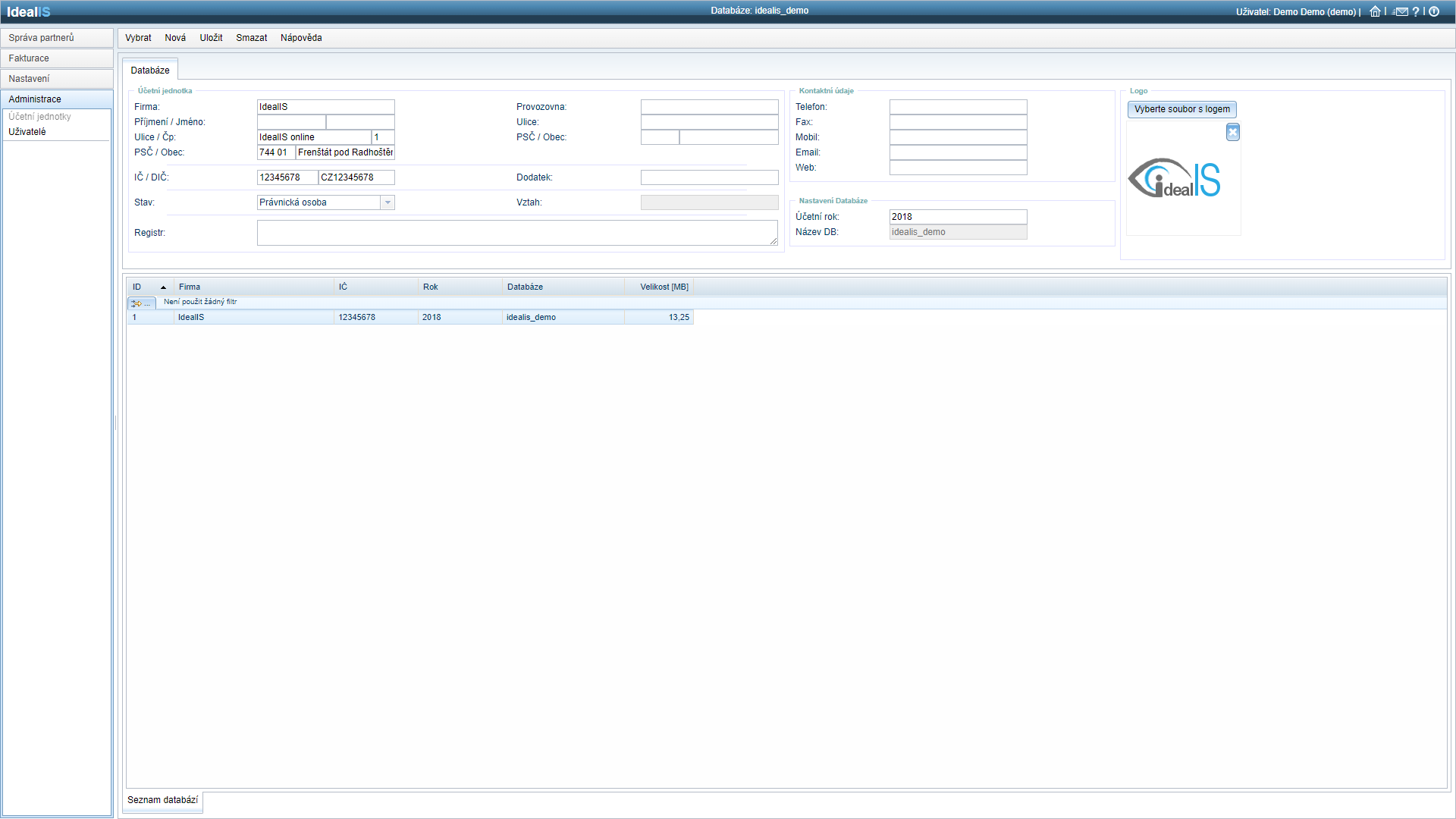This screenshot has height=819, width=1456.
Task: Click the power logout icon
Action: coord(1434,11)
